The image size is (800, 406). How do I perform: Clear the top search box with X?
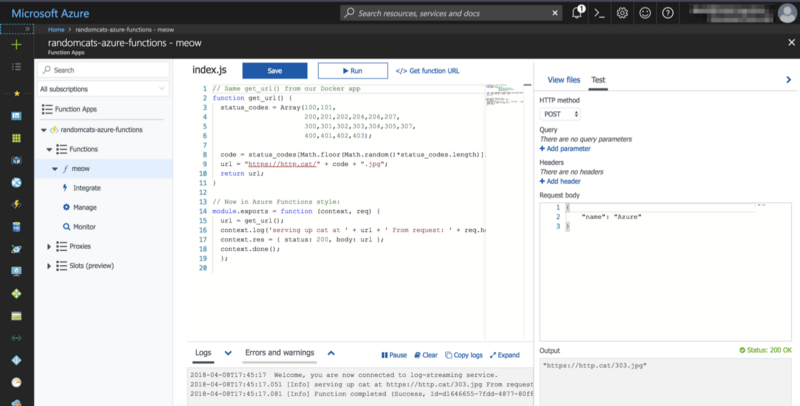pyautogui.click(x=555, y=13)
